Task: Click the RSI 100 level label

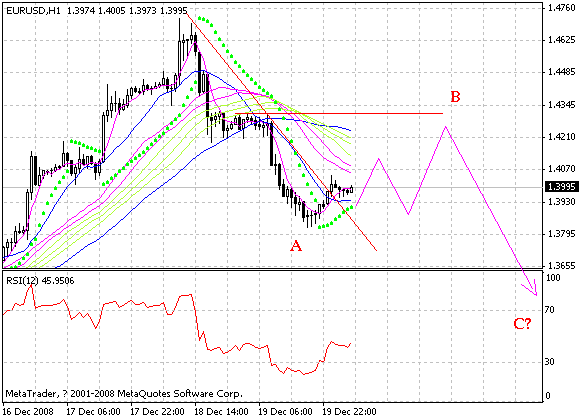Action: [553, 278]
